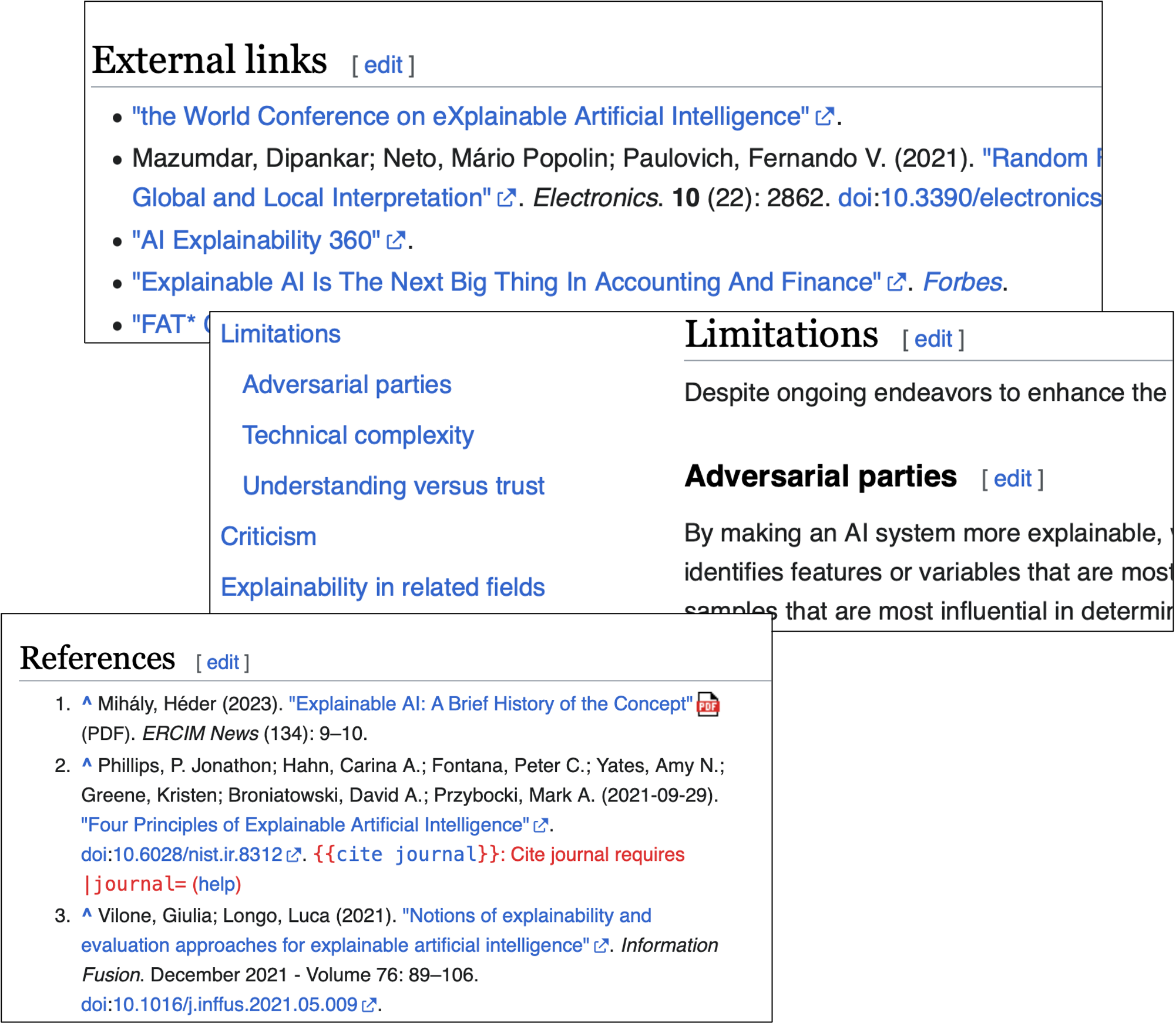
Task: Go to Adversarial parties in contents
Action: pos(347,385)
